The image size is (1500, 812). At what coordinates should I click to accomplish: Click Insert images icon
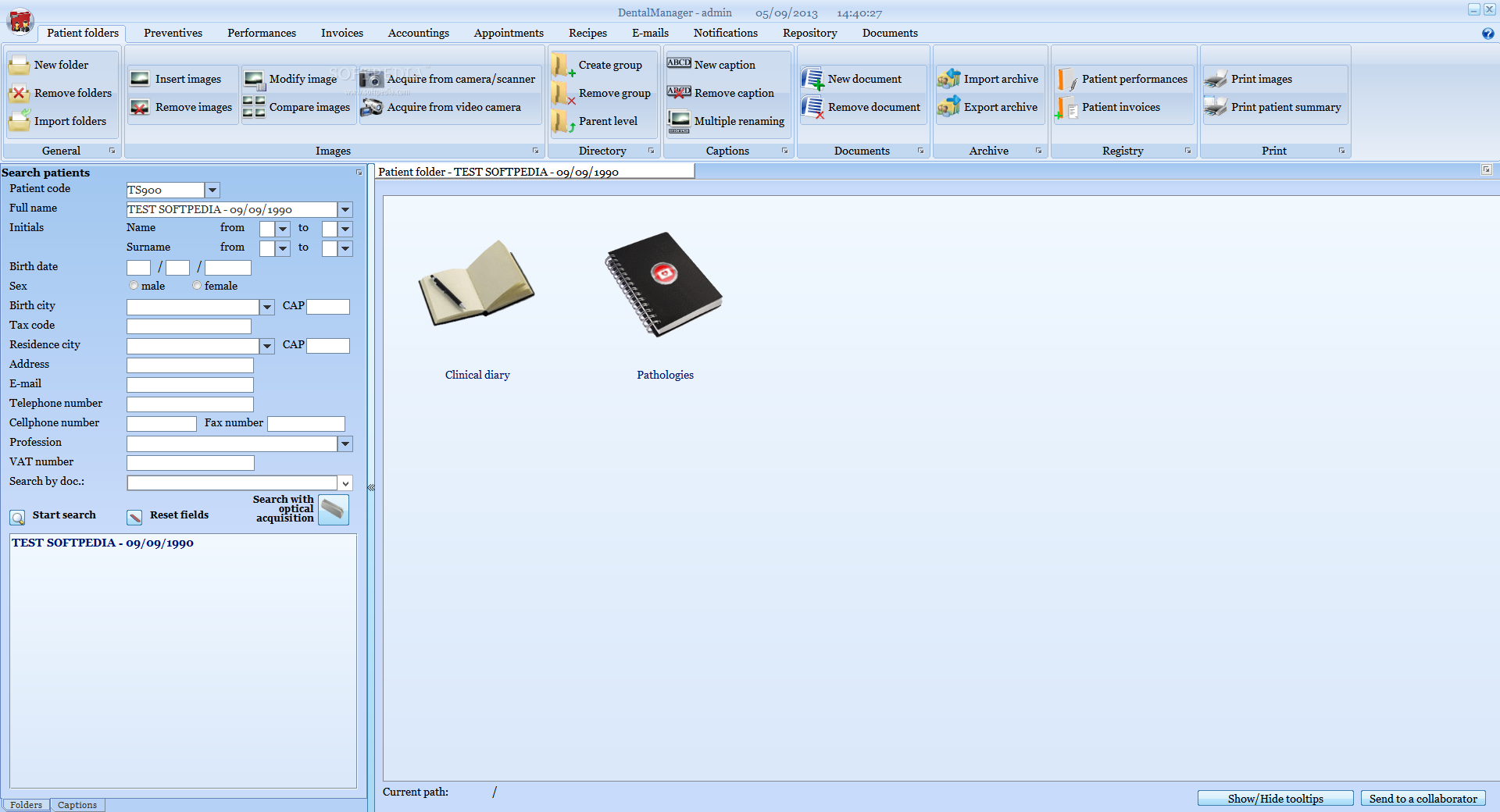[140, 79]
